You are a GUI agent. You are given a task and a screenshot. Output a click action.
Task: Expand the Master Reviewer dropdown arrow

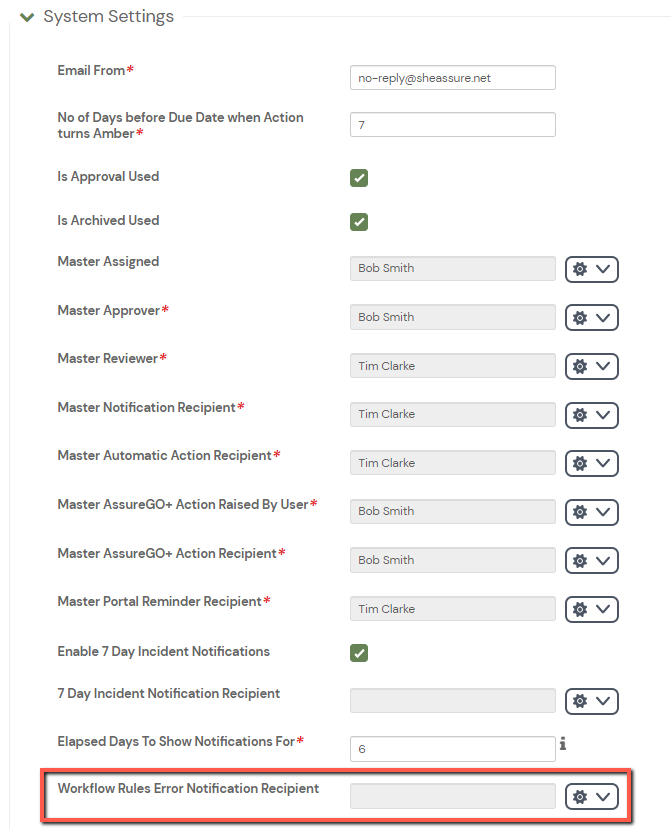tap(603, 366)
